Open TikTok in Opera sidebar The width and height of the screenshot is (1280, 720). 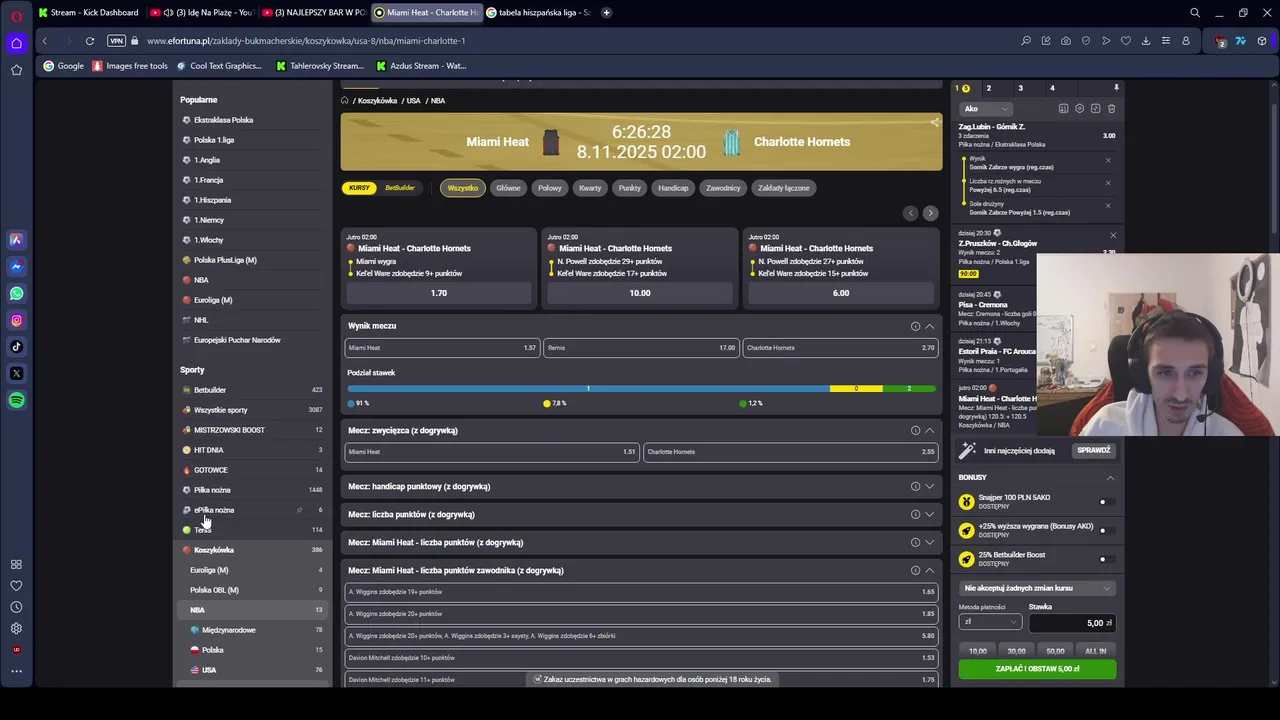16,347
